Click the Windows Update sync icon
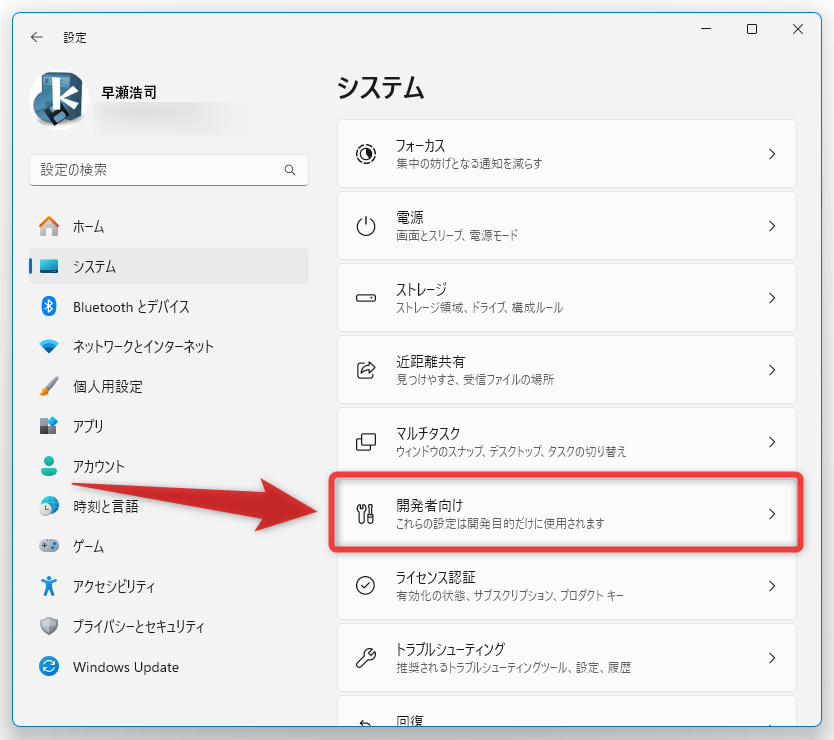Viewport: 834px width, 740px height. pyautogui.click(x=49, y=667)
